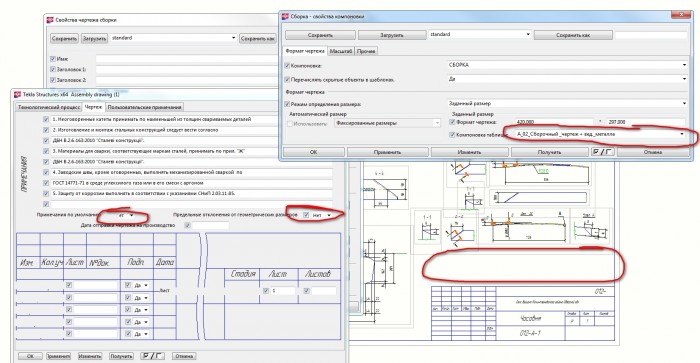Viewport: 700px width, 363px height.
Task: Click the 'Листов' total sheets input field
Action: click(x=324, y=291)
